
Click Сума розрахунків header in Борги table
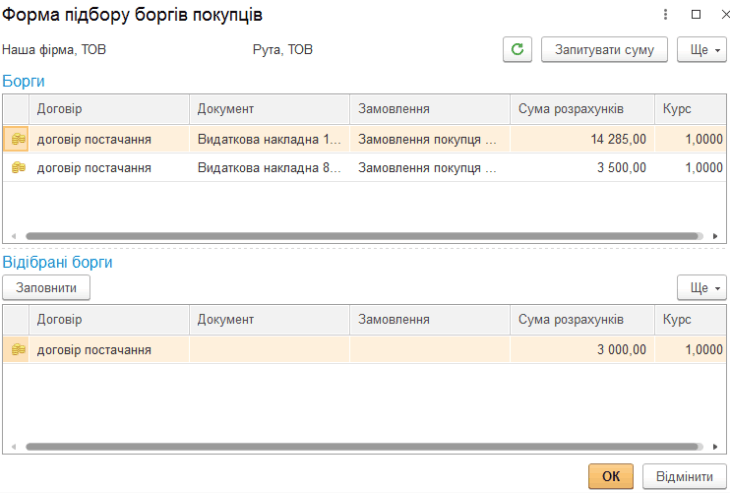pyautogui.click(x=582, y=109)
